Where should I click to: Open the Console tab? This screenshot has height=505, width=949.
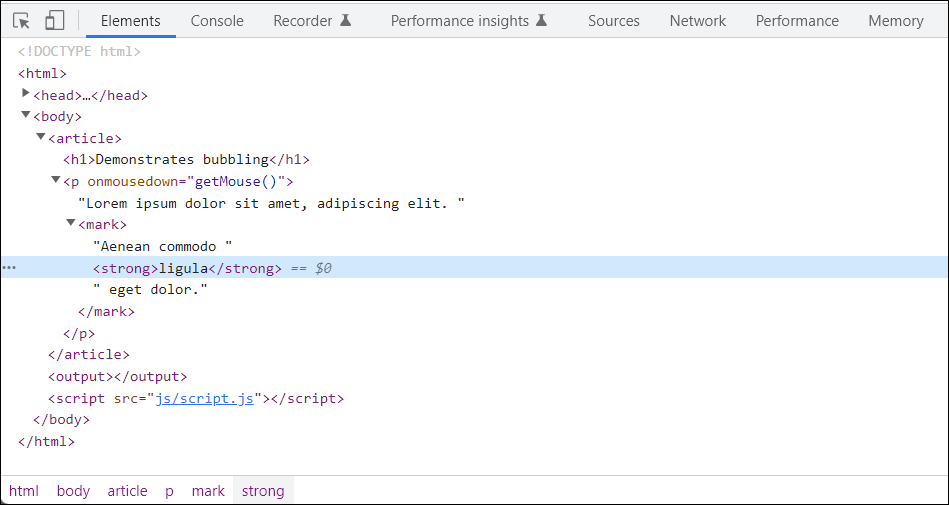[217, 21]
